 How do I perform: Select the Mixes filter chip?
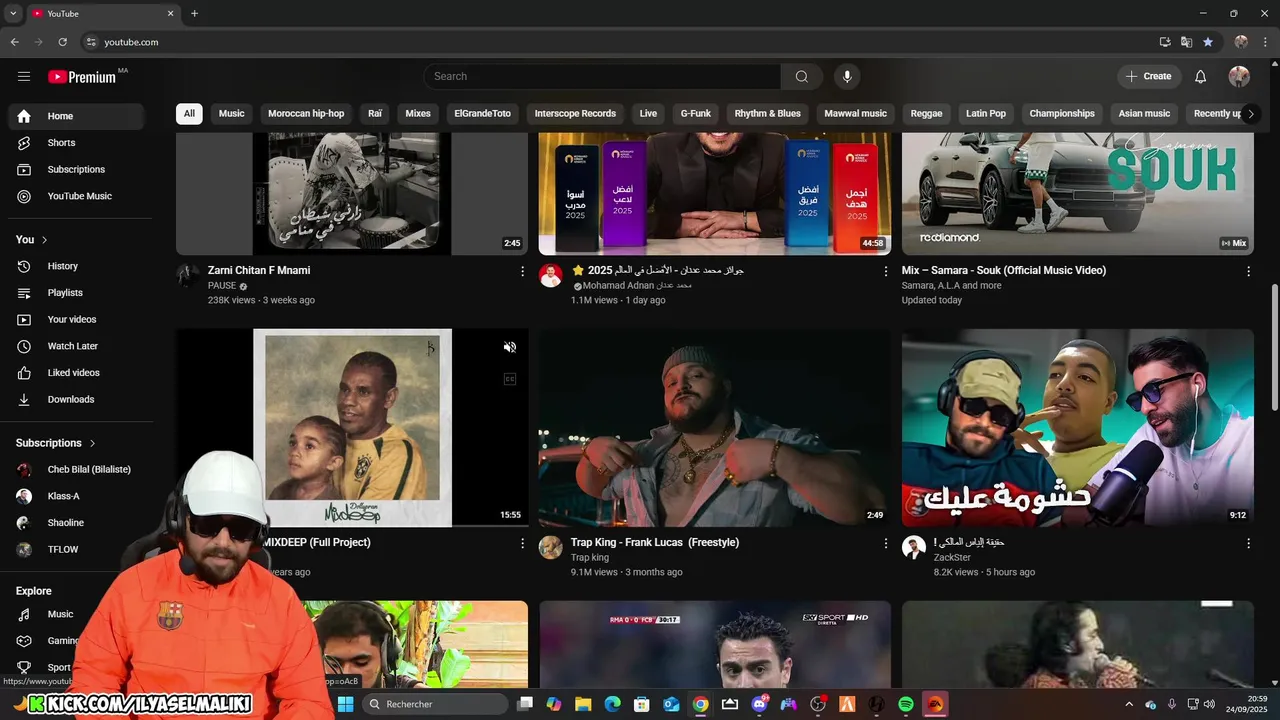(418, 113)
